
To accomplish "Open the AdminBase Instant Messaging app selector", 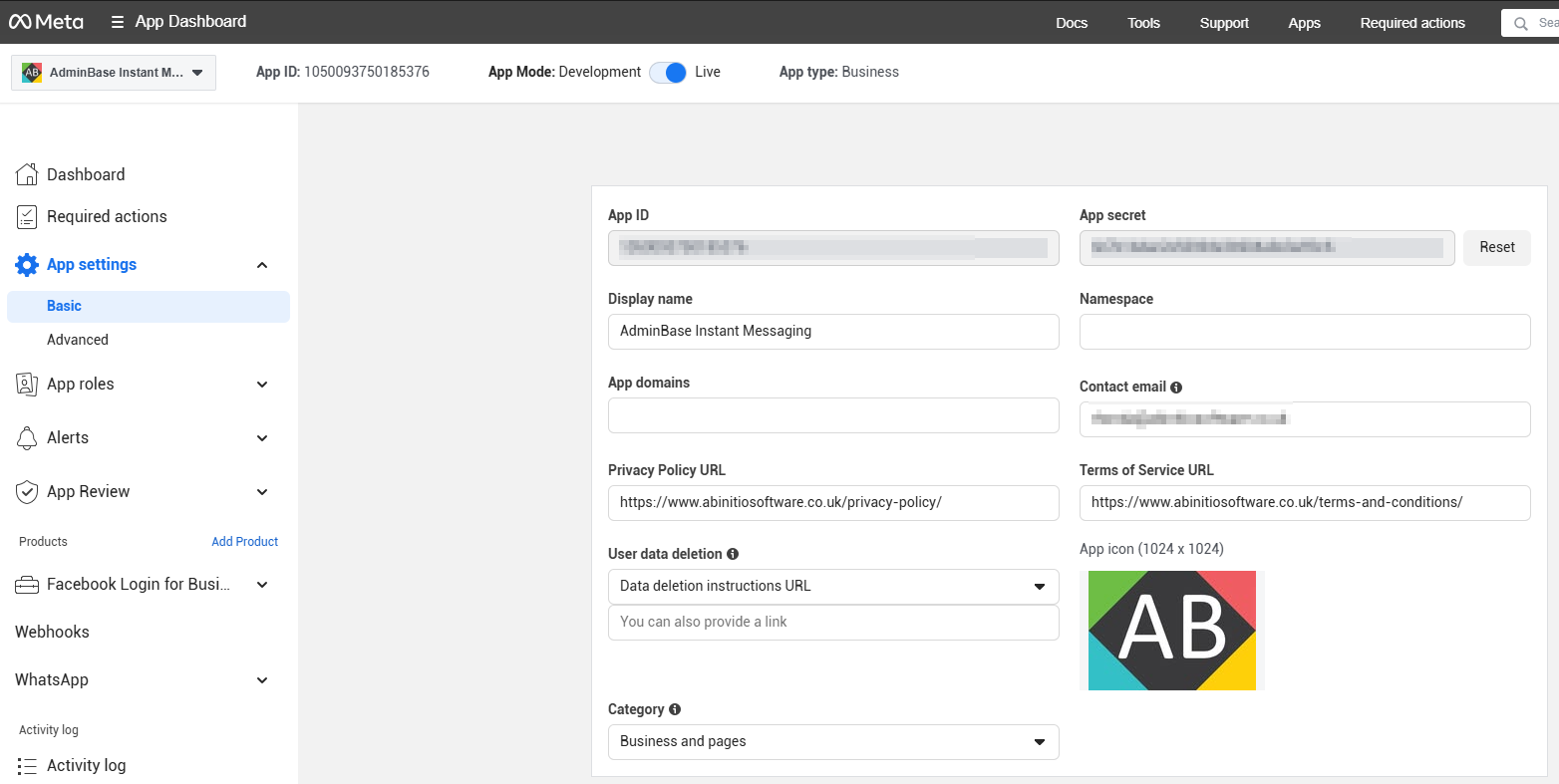I will coord(114,73).
